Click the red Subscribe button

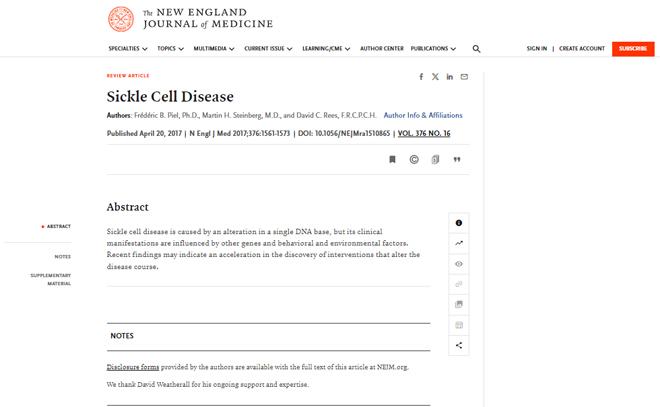[x=633, y=49]
